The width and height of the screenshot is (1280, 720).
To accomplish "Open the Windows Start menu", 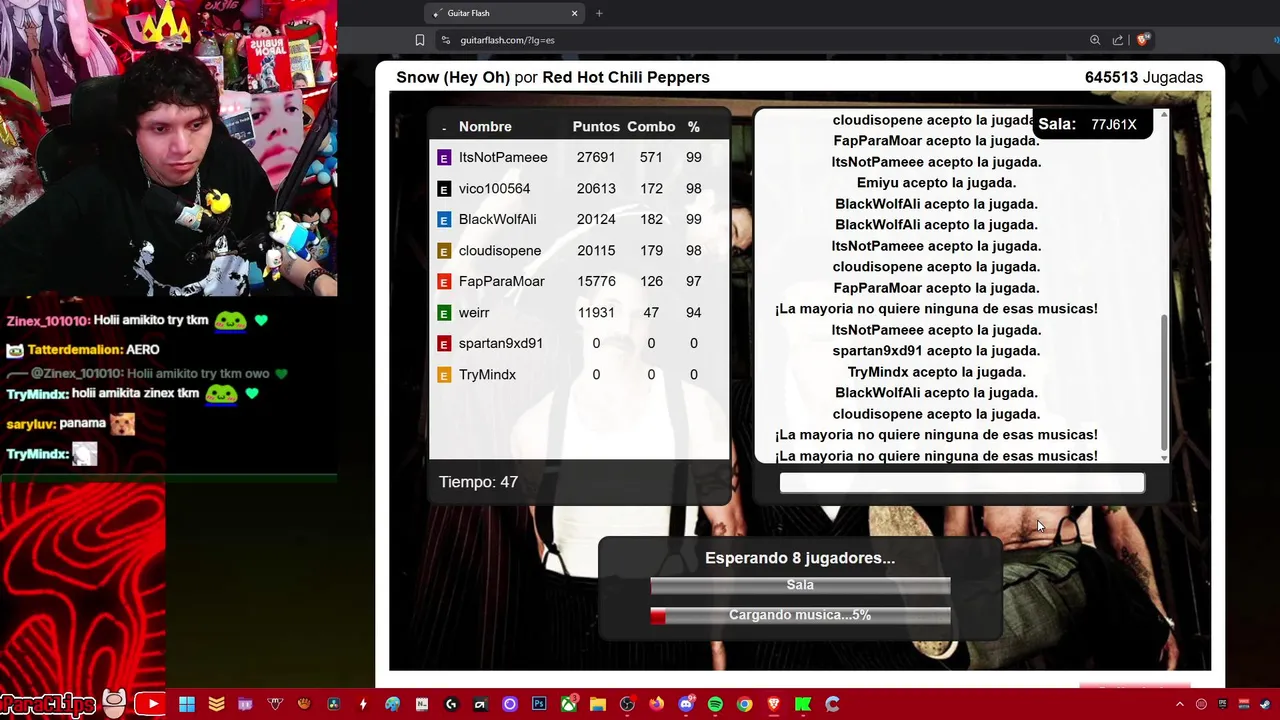I will (x=187, y=704).
